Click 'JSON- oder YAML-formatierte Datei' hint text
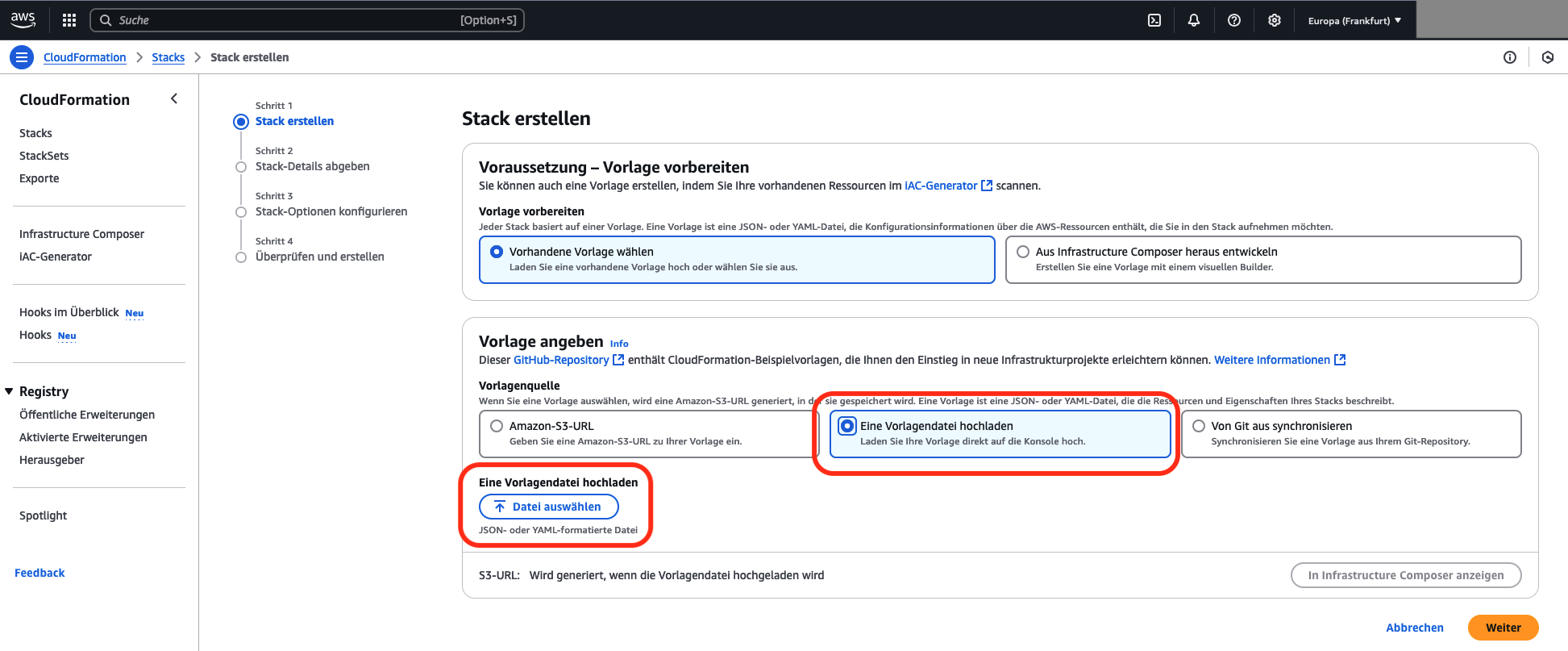This screenshot has height=651, width=1568. pyautogui.click(x=558, y=530)
